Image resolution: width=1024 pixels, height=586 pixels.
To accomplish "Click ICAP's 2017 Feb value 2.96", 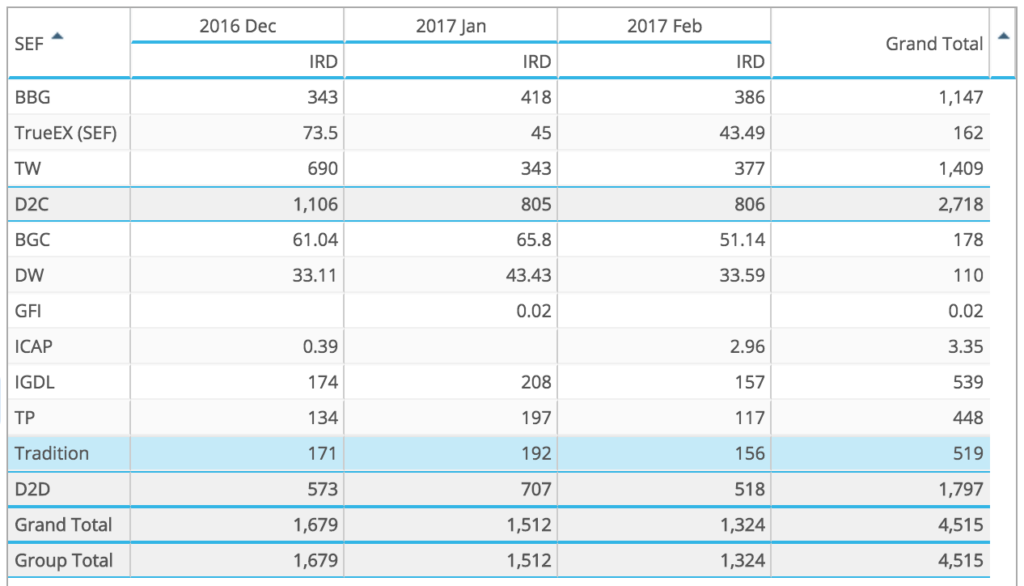I will click(x=747, y=347).
